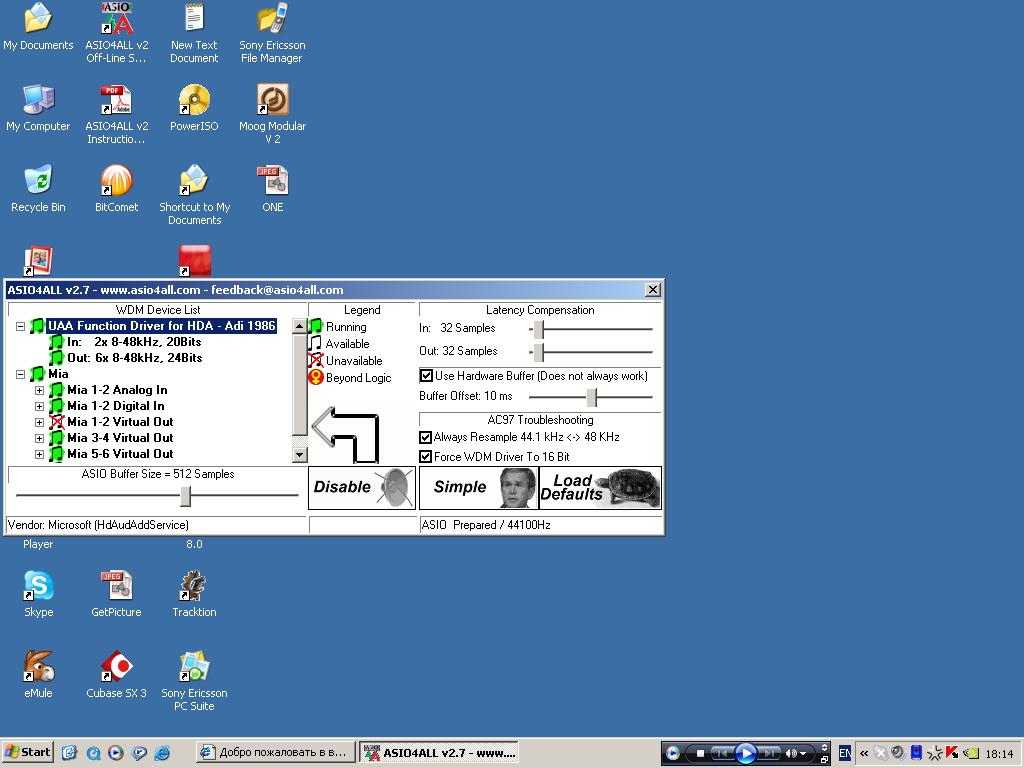
Task: Click Media Player taskbar stop button
Action: tap(700, 753)
